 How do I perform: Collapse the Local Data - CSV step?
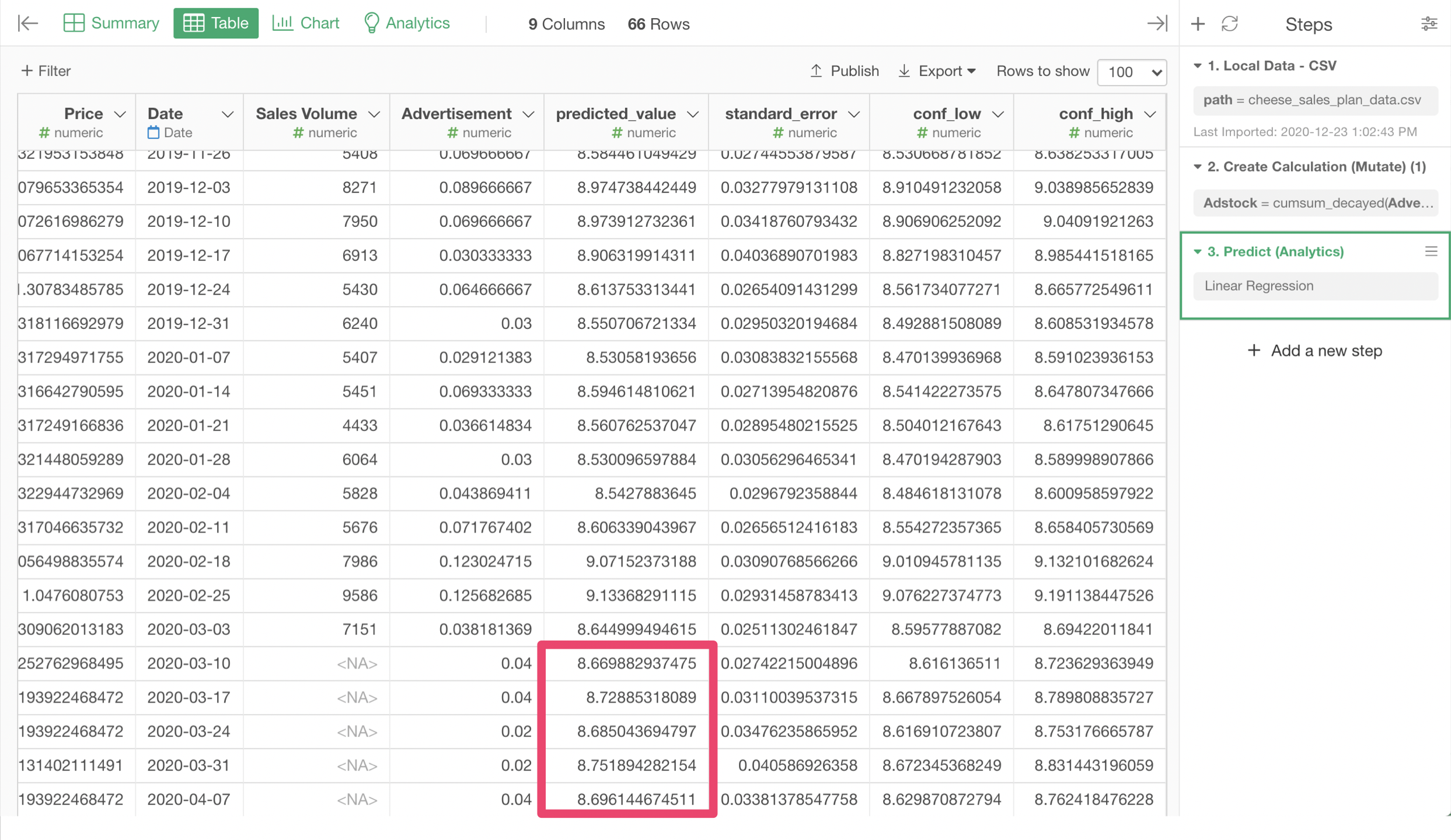coord(1198,66)
